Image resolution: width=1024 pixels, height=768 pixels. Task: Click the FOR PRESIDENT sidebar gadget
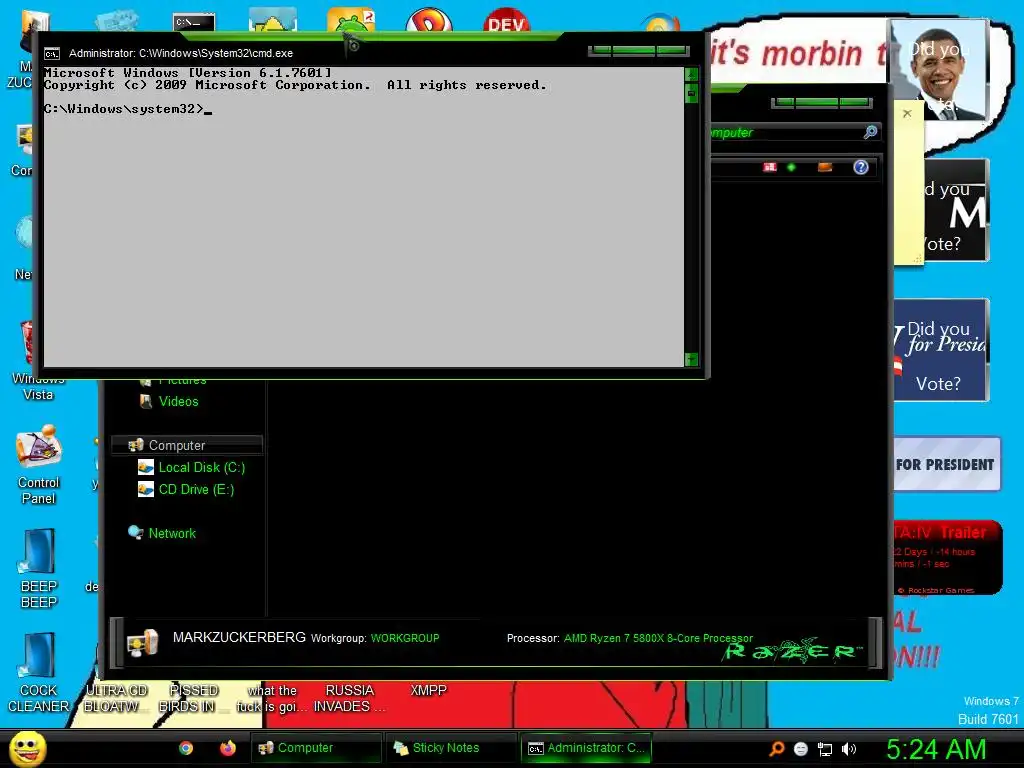click(946, 464)
